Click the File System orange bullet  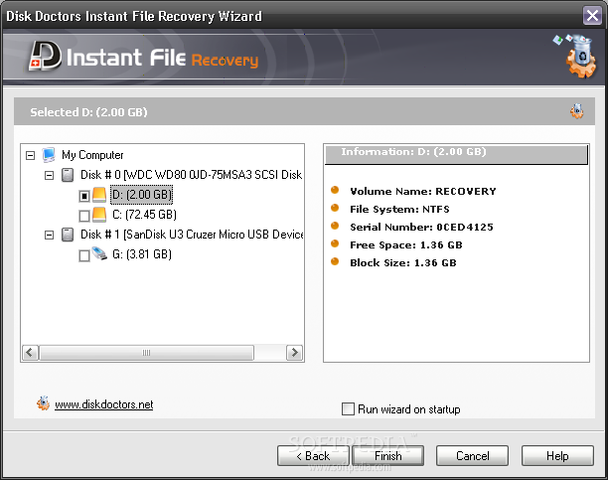pos(335,208)
